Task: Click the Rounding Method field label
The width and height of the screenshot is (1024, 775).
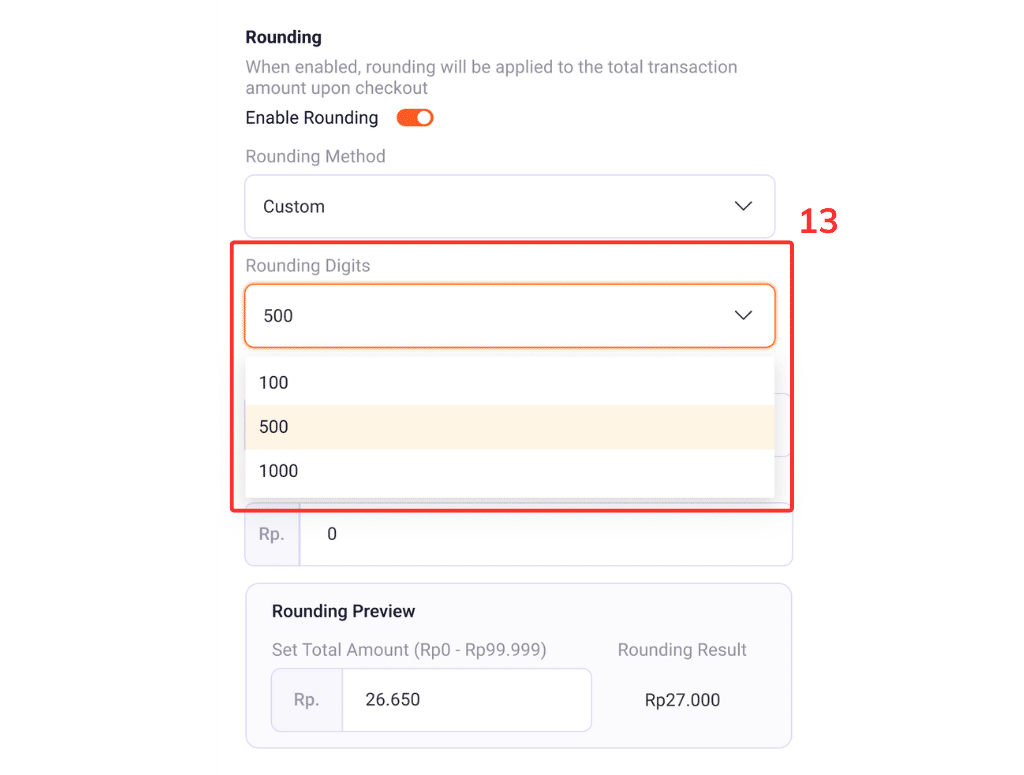Action: (315, 157)
